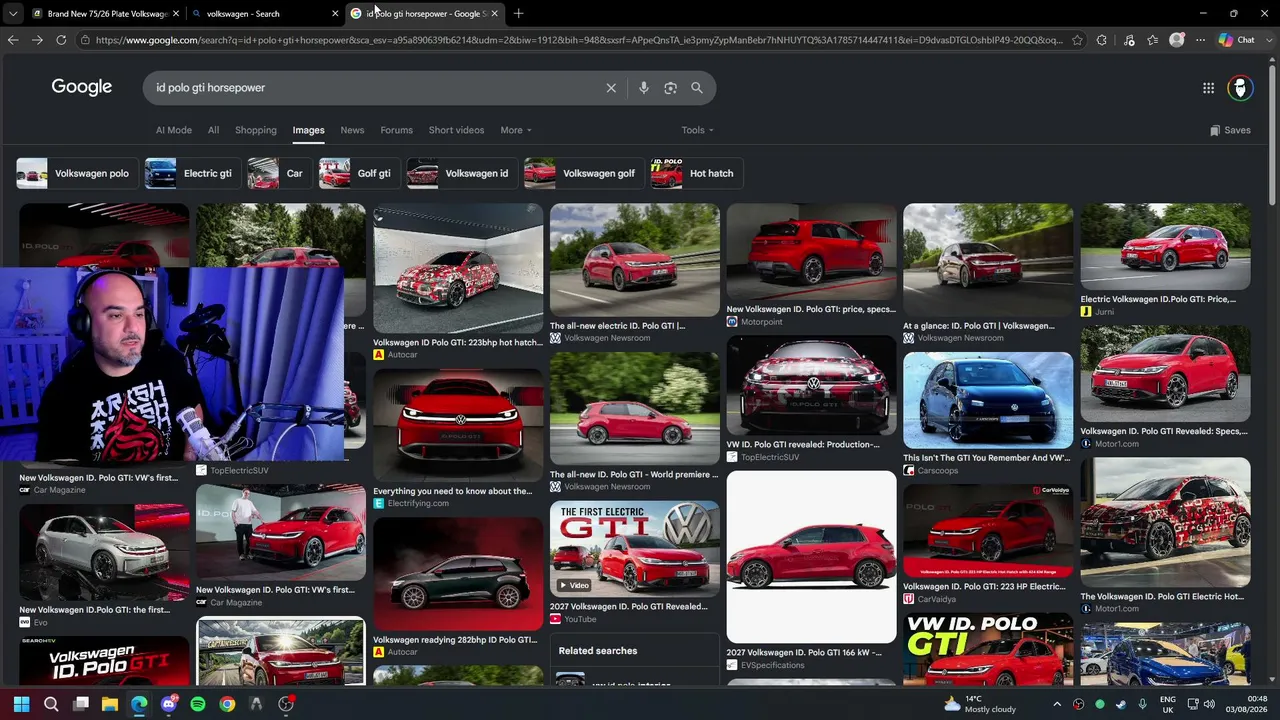This screenshot has height=720, width=1280.
Task: Open the Motorpoint 'price, specs' image result
Action: 811,252
